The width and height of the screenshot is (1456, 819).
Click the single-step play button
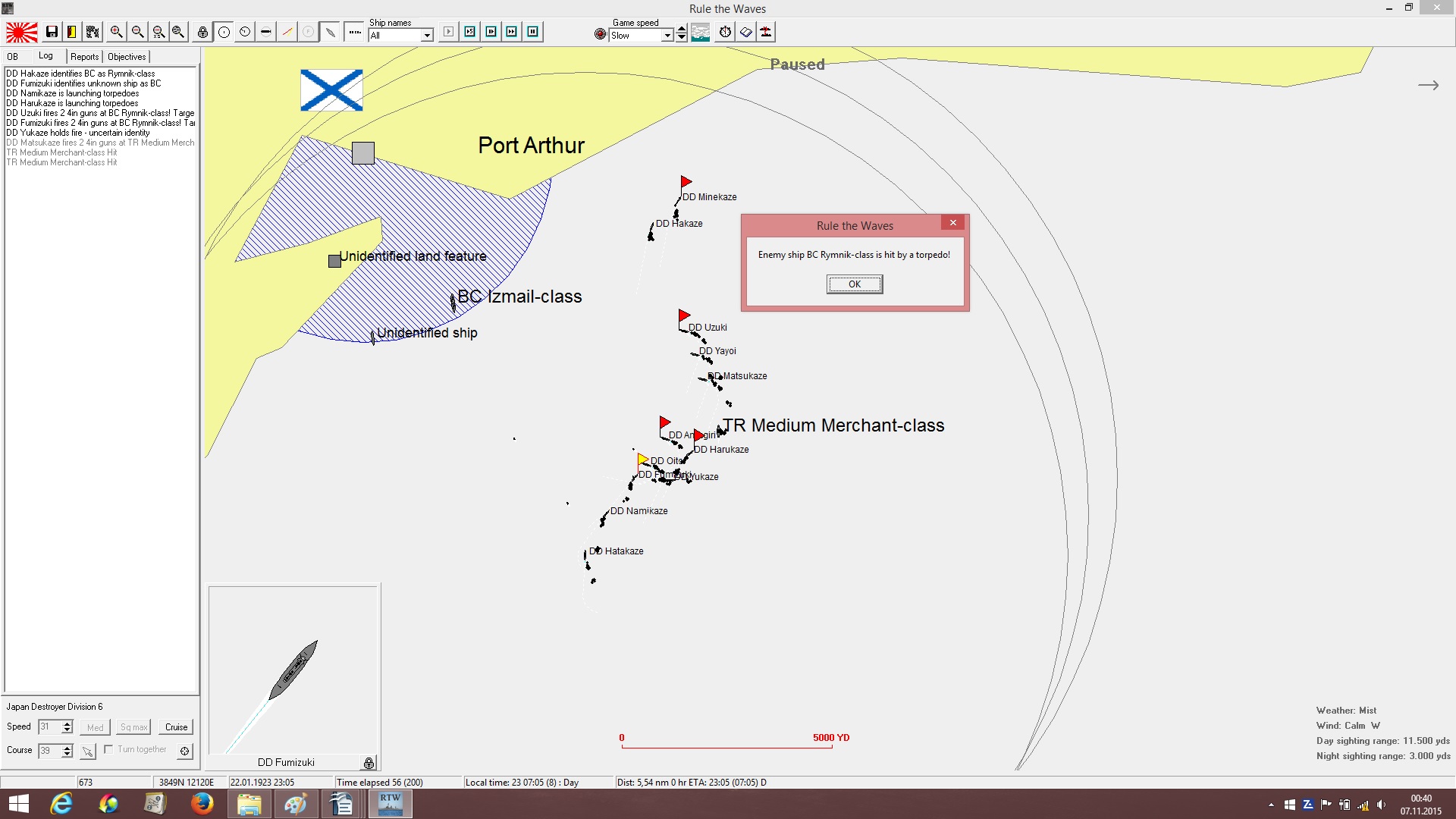click(449, 32)
